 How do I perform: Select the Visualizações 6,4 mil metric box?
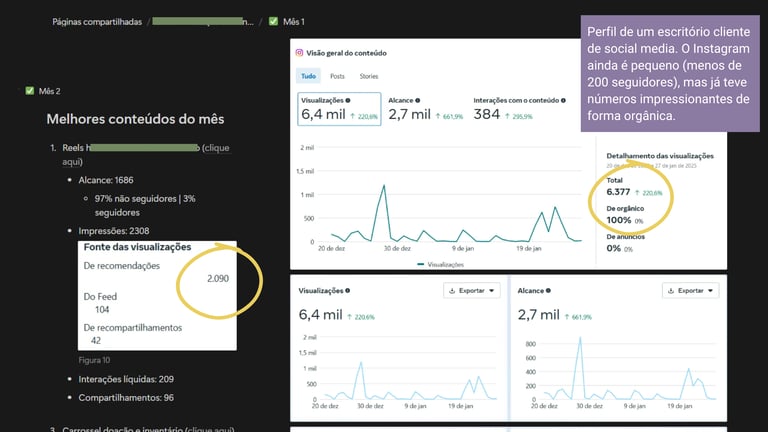tap(339, 109)
